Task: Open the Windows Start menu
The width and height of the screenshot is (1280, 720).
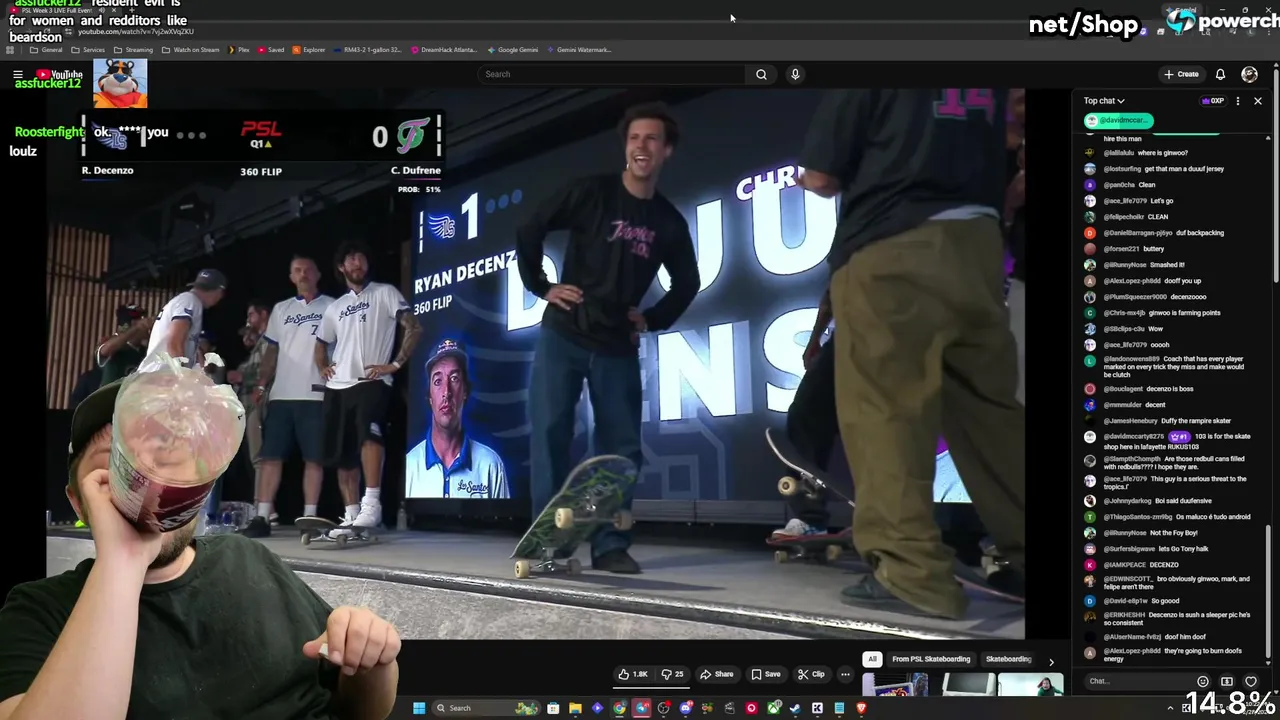Action: click(419, 708)
